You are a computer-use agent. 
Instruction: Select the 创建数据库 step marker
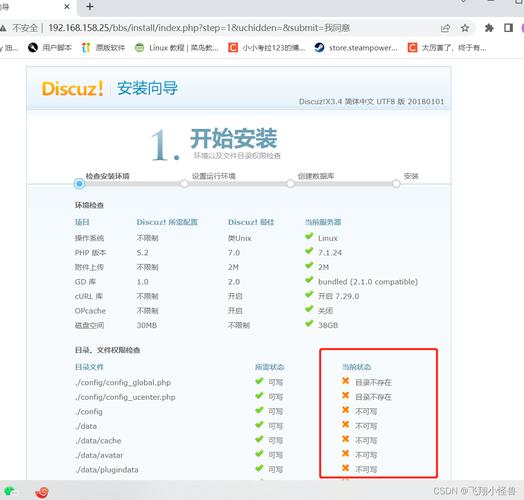pos(290,183)
